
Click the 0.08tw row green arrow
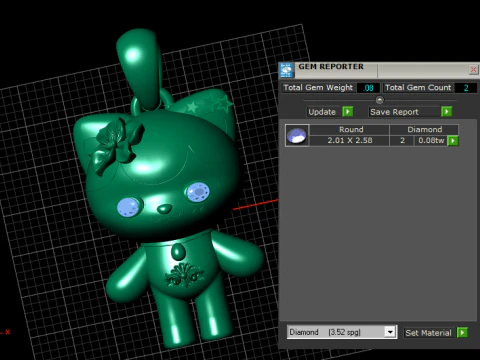(x=453, y=141)
